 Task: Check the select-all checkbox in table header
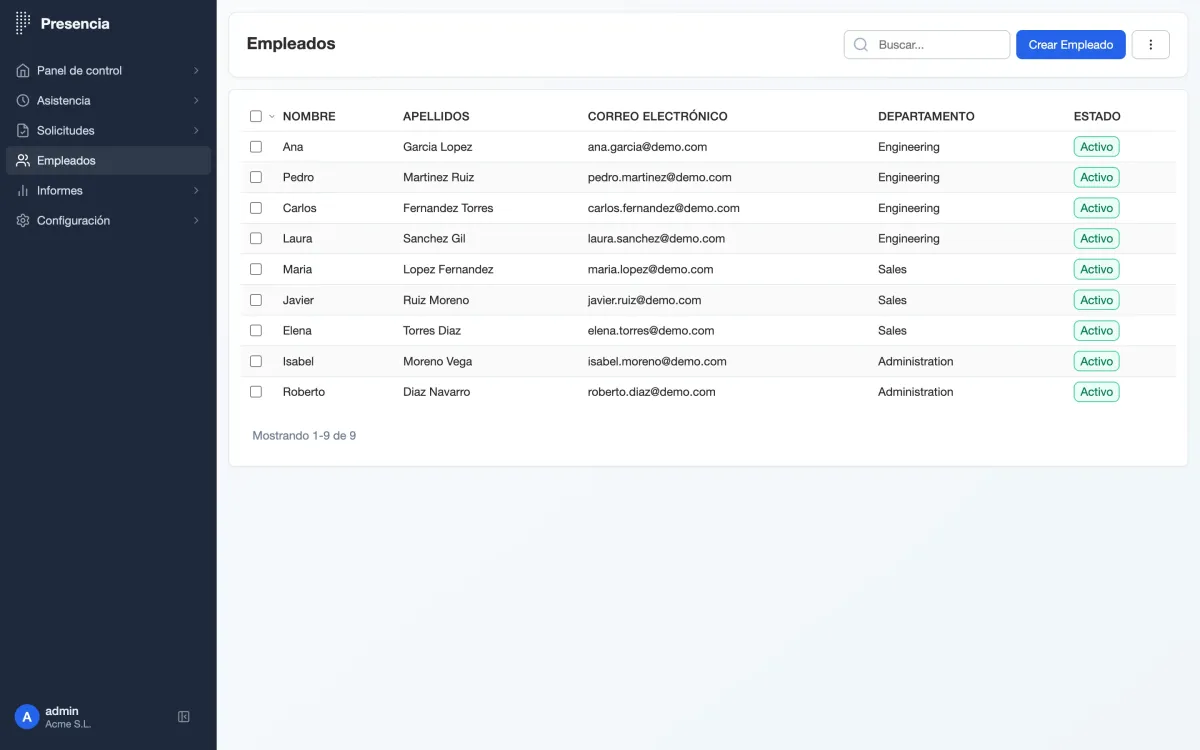point(256,116)
